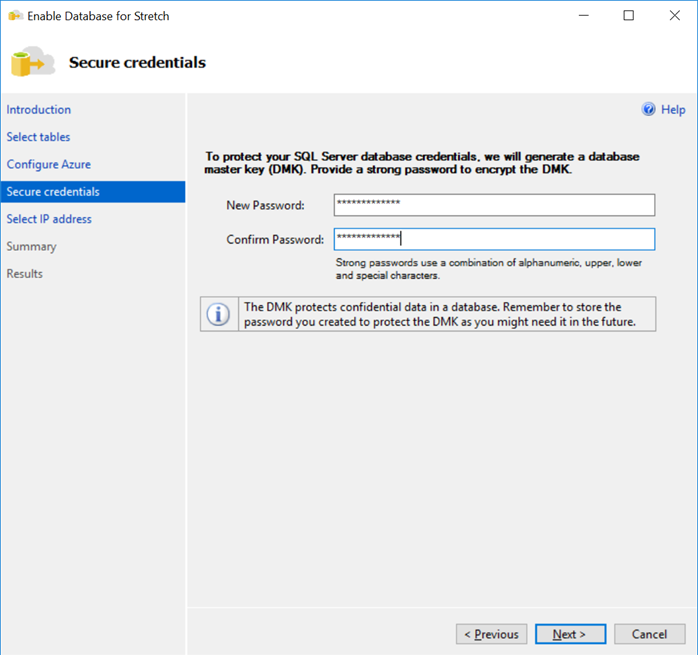Open the Select tables step
Screen dimensions: 698x655
pyautogui.click(x=39, y=137)
